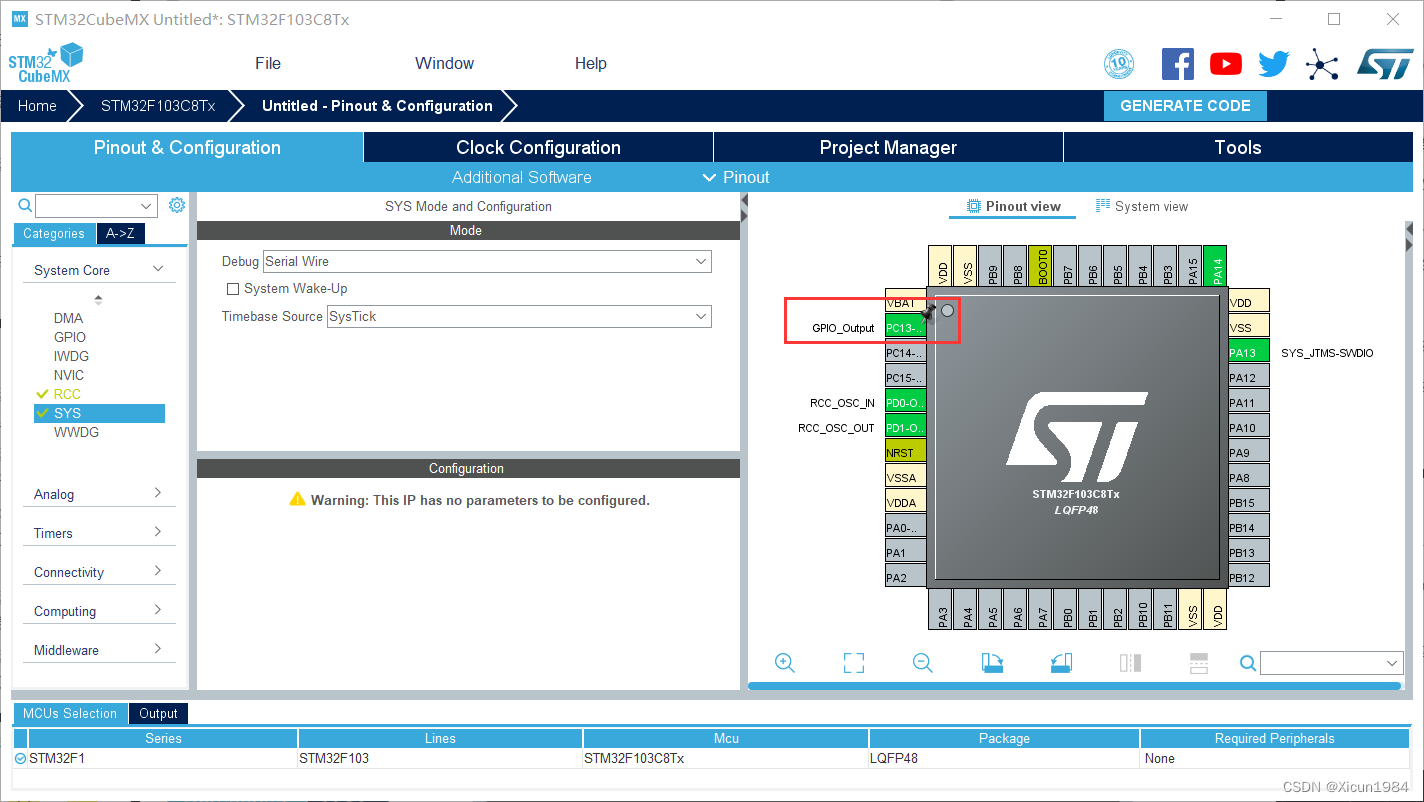Click the search magnifier in the categories panel
The height and width of the screenshot is (802, 1424).
click(26, 205)
